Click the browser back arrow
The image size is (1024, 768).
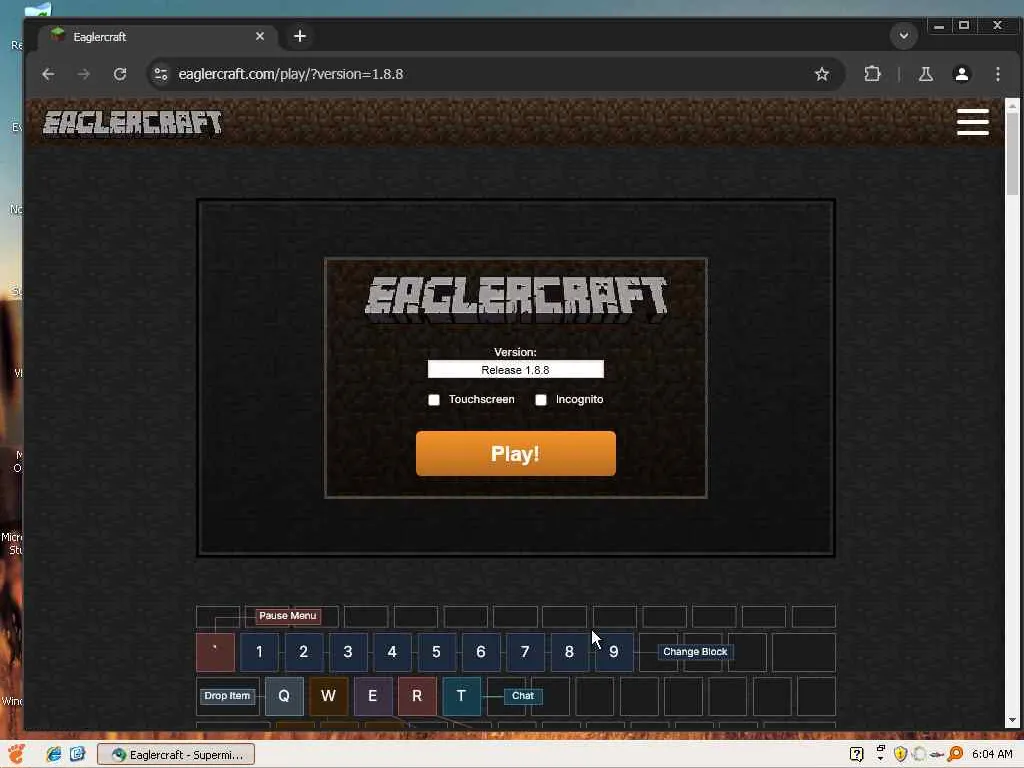(48, 74)
